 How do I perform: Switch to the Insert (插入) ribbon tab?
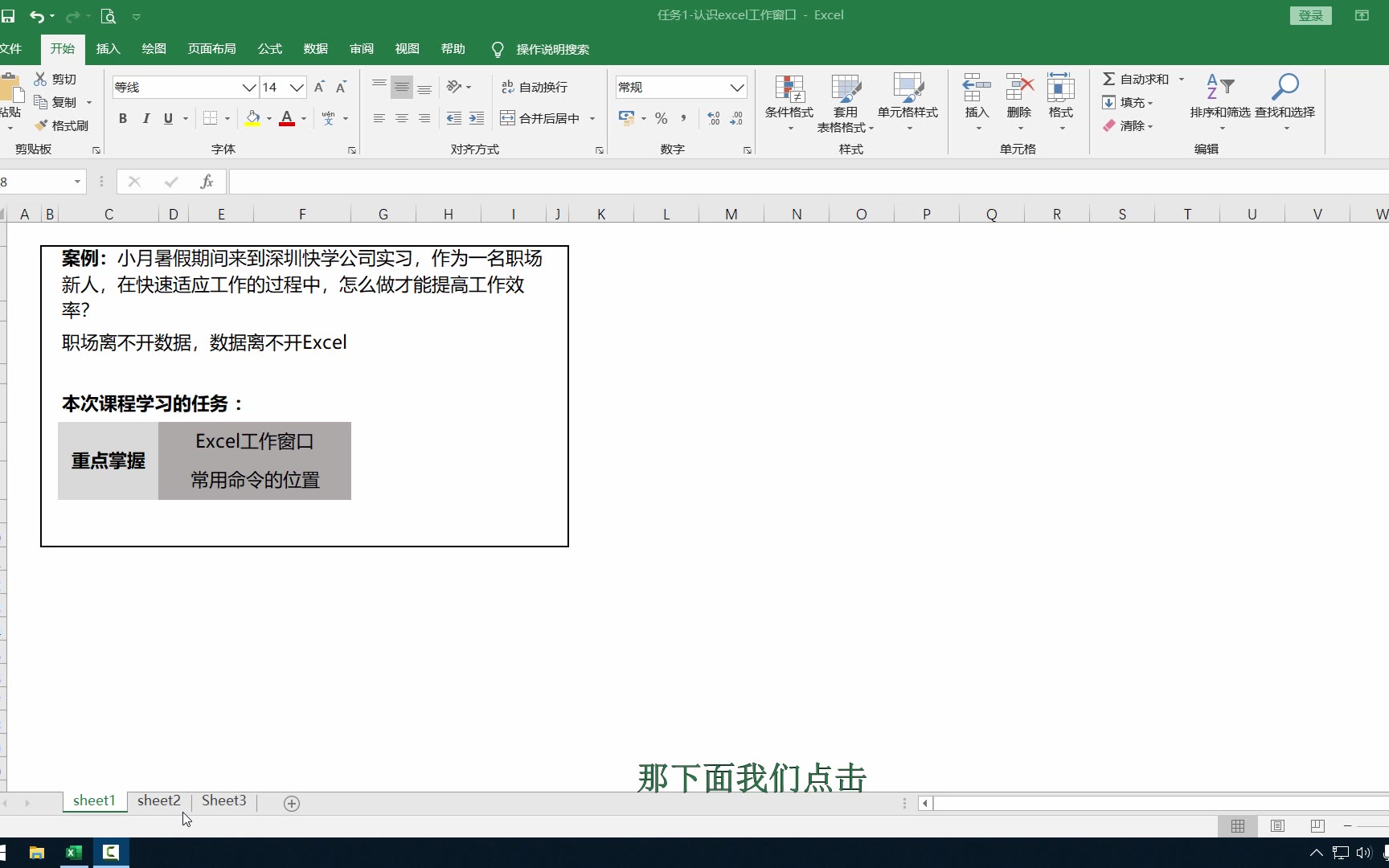pyautogui.click(x=108, y=49)
